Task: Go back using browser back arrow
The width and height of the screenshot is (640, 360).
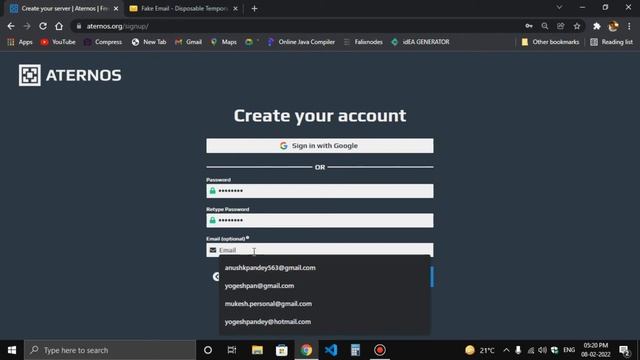Action: tap(11, 26)
